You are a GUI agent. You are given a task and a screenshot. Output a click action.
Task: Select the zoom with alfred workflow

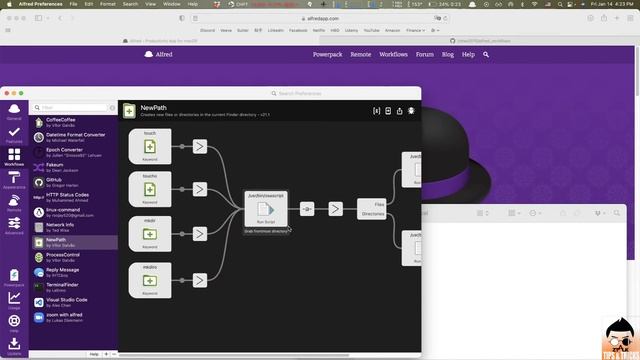point(75,317)
